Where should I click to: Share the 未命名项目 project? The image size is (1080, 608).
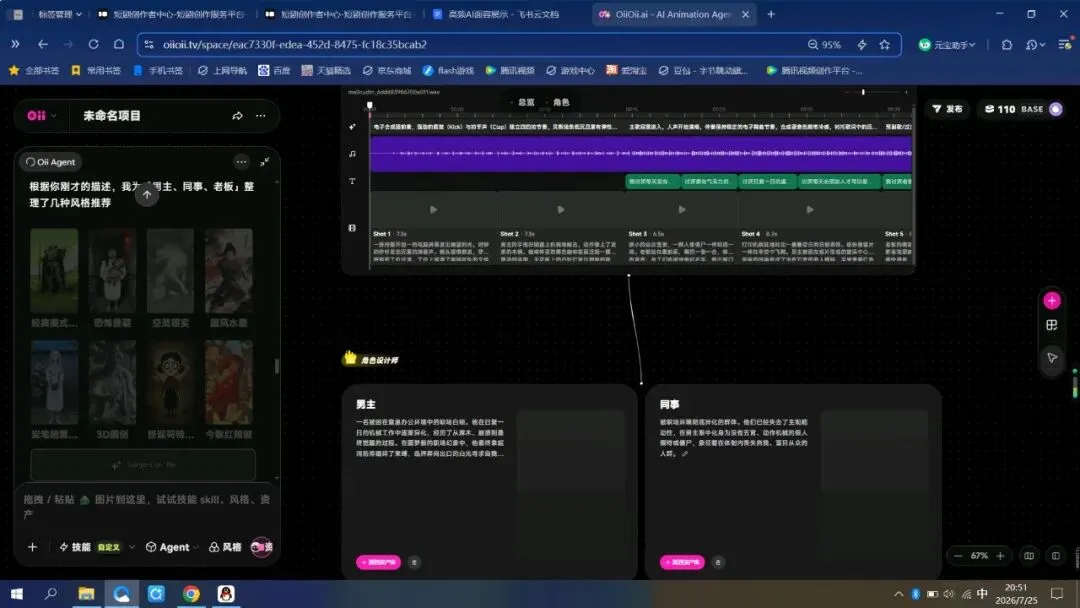237,116
